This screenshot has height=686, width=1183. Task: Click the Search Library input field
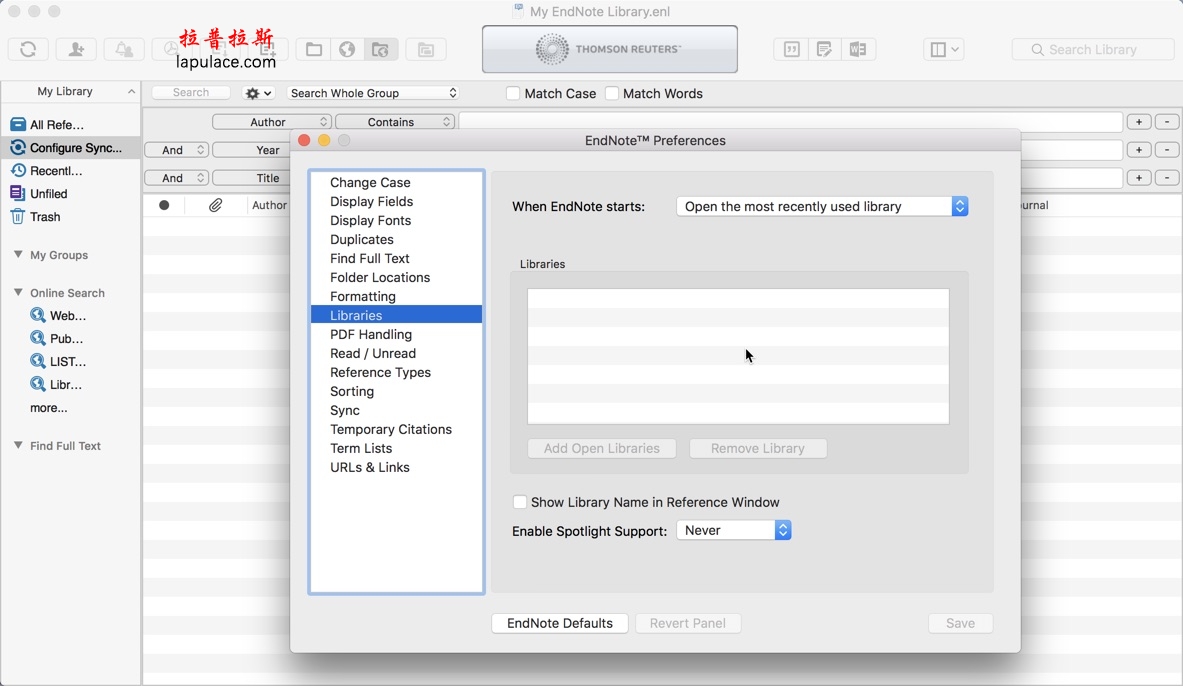pos(1092,49)
